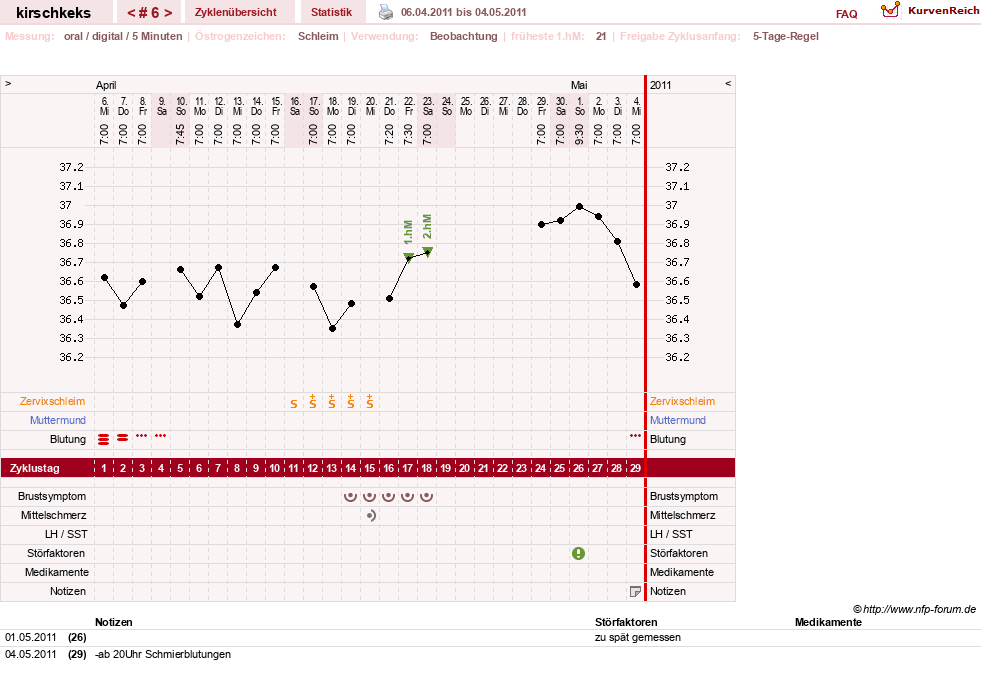Click the Brustsymptom icon on day 16
The image size is (981, 681).
(389, 496)
